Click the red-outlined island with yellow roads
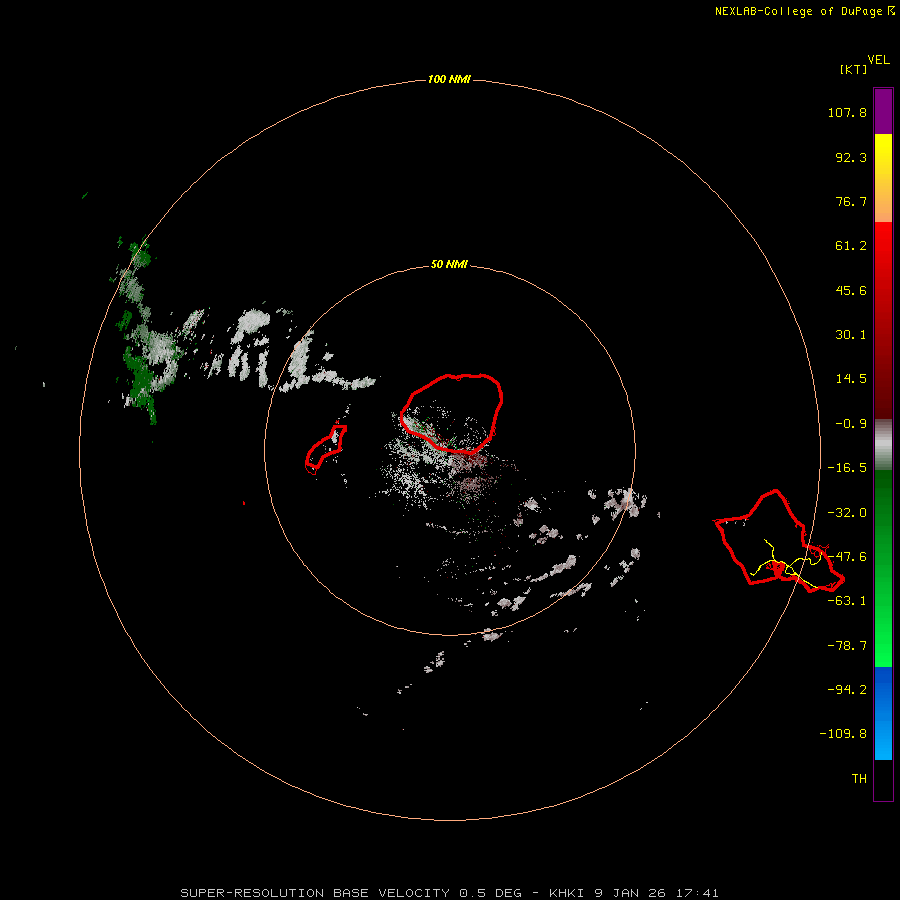 (x=778, y=541)
